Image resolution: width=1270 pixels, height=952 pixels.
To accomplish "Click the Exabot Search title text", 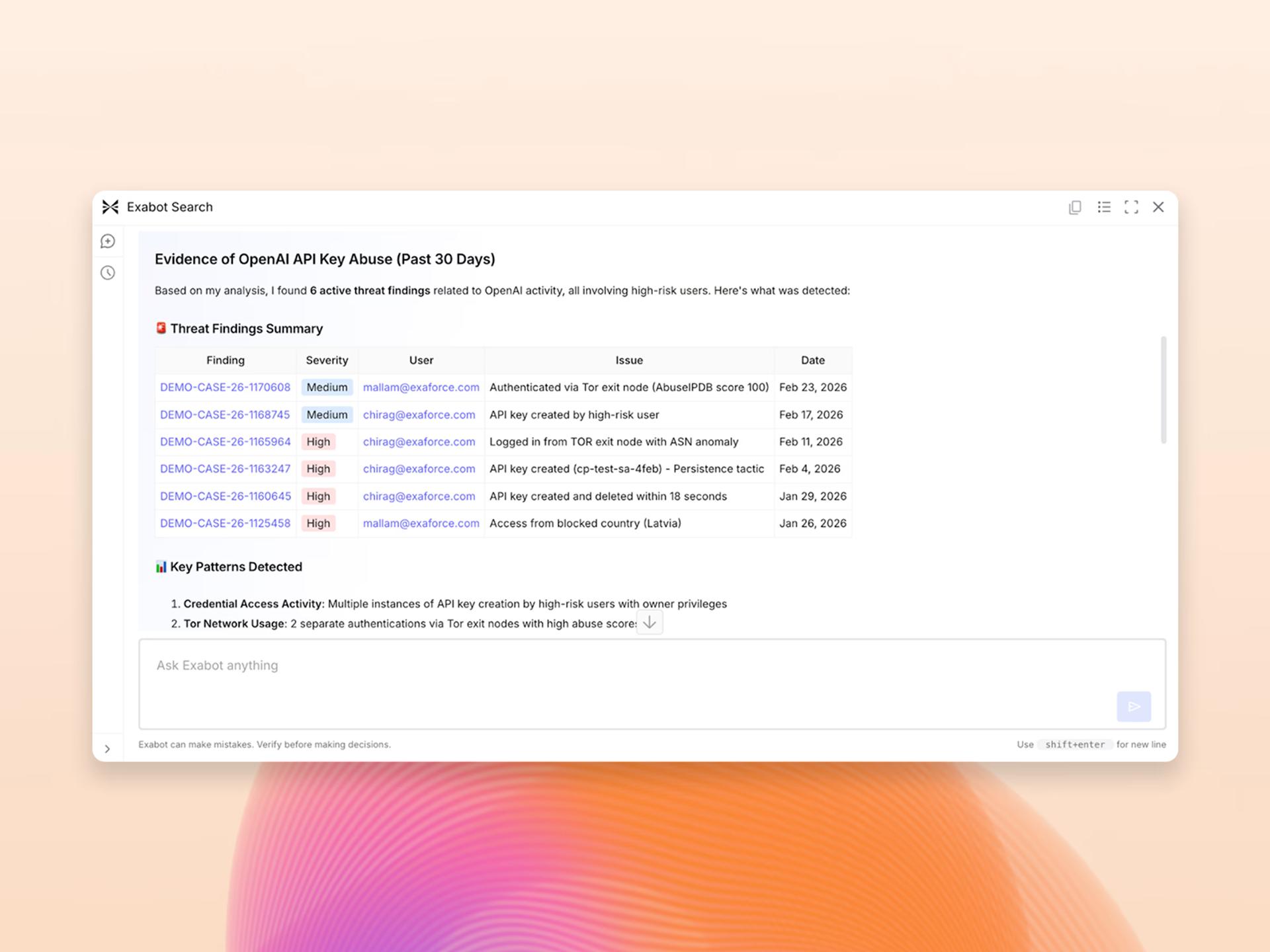I will (x=169, y=207).
